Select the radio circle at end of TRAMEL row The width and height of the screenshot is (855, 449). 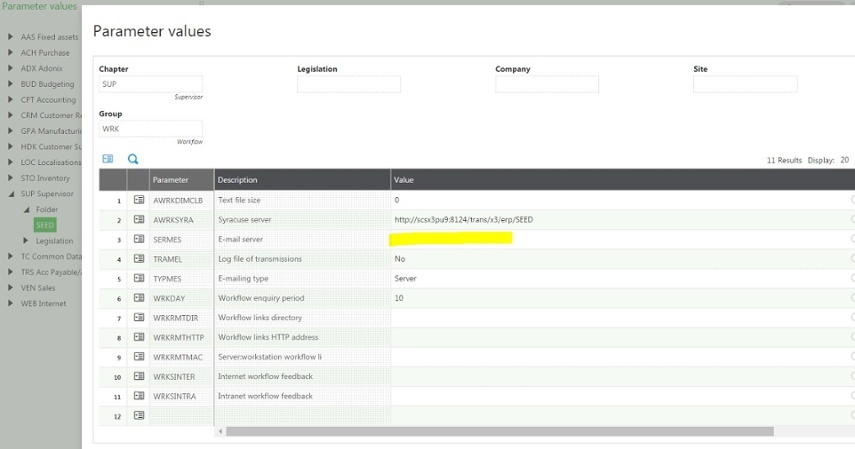pos(852,259)
